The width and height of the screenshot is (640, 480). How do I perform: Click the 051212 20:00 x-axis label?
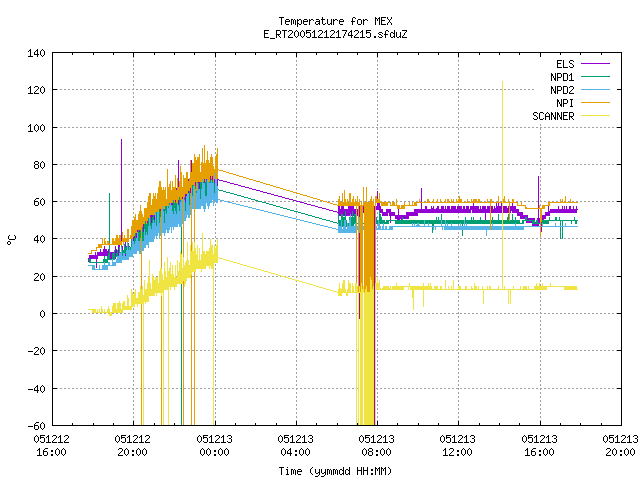[x=133, y=446]
